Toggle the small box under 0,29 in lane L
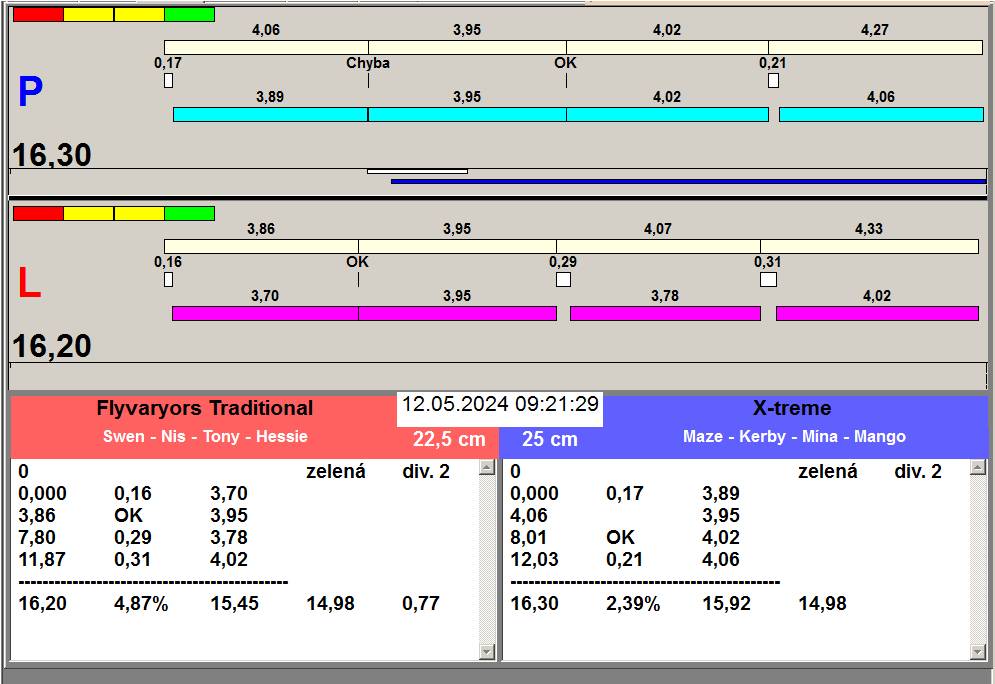Image resolution: width=995 pixels, height=684 pixels. [563, 280]
